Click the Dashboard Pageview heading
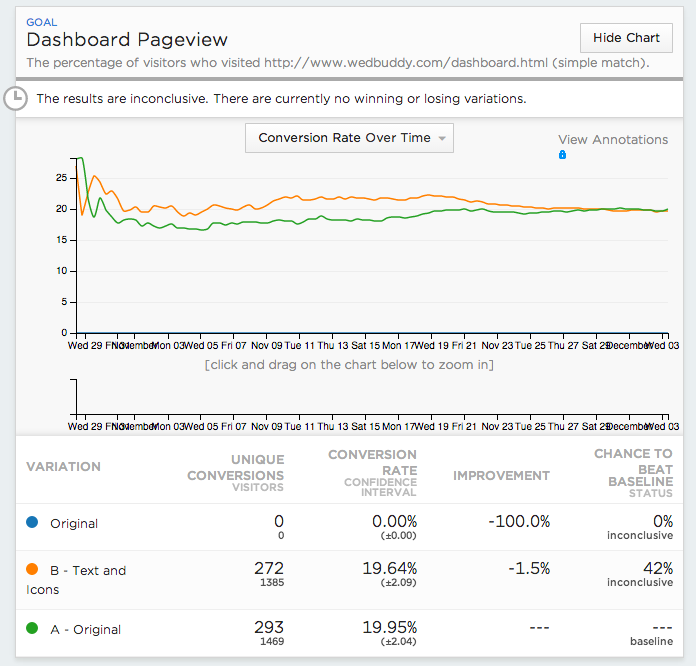The height and width of the screenshot is (666, 696). (x=127, y=40)
